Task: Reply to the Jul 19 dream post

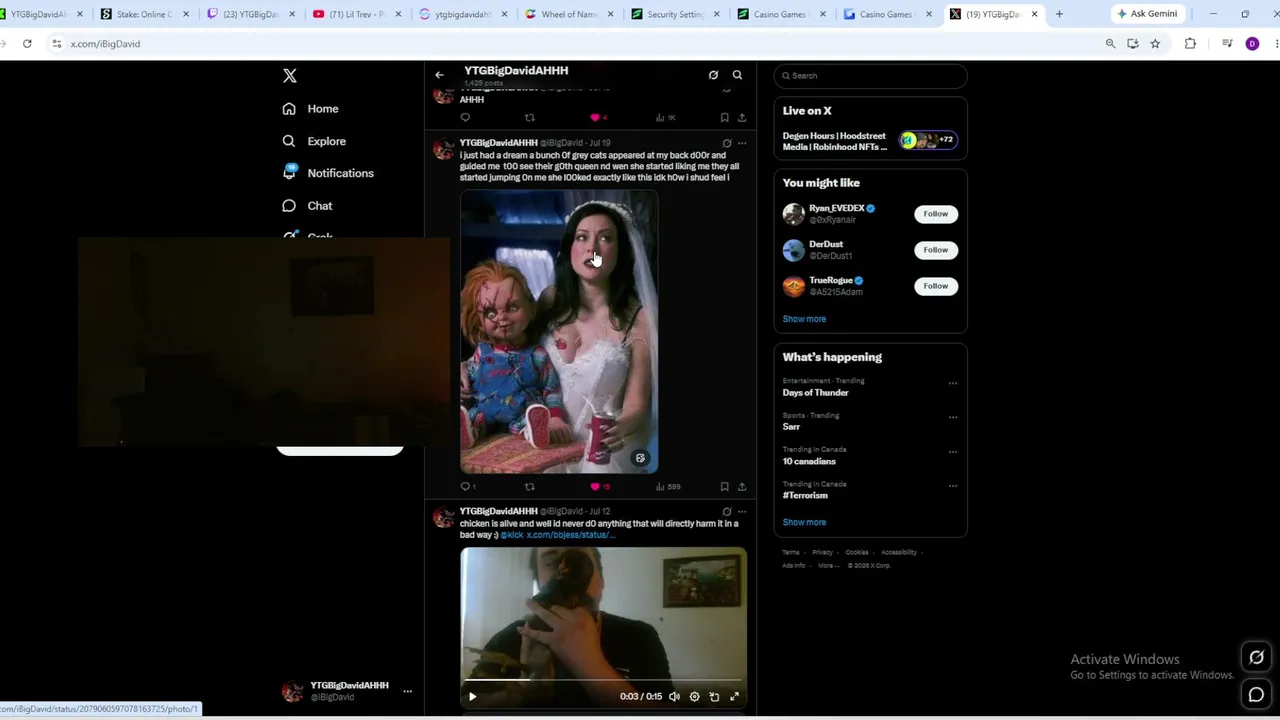Action: 467,487
